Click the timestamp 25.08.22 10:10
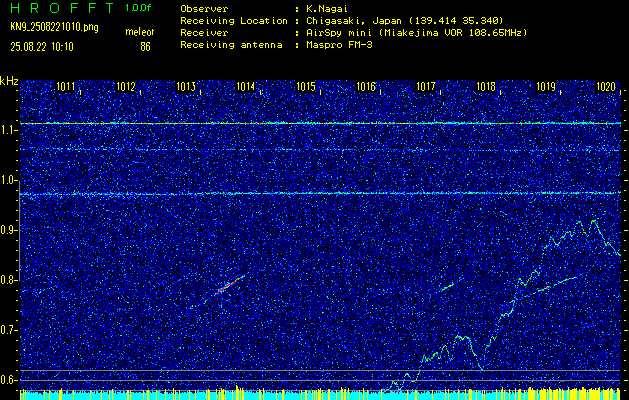 (42, 47)
